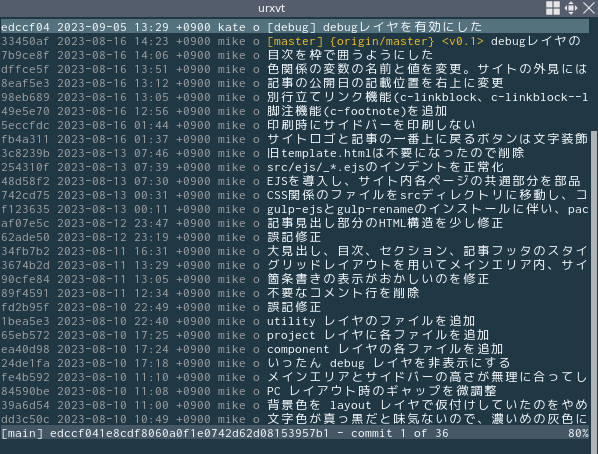The image size is (598, 454).
Task: Select commit 742cd75 about CSS files
Action: (x=295, y=195)
